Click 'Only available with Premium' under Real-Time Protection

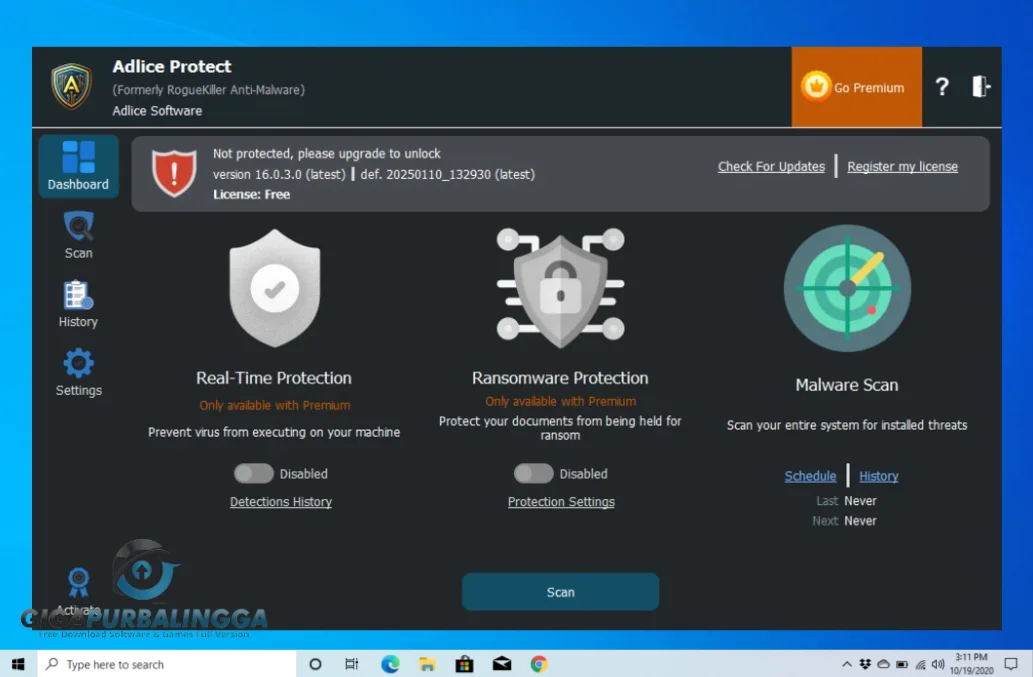tap(275, 405)
